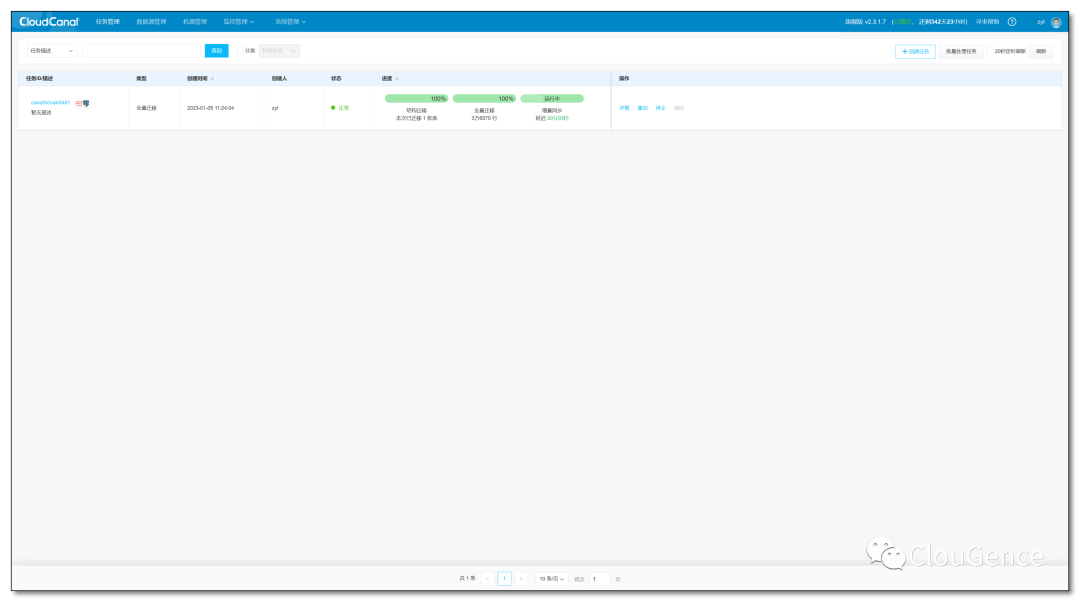Open the 任务描述 filter dropdown
Viewport: 1080px width, 602px height.
pos(52,51)
